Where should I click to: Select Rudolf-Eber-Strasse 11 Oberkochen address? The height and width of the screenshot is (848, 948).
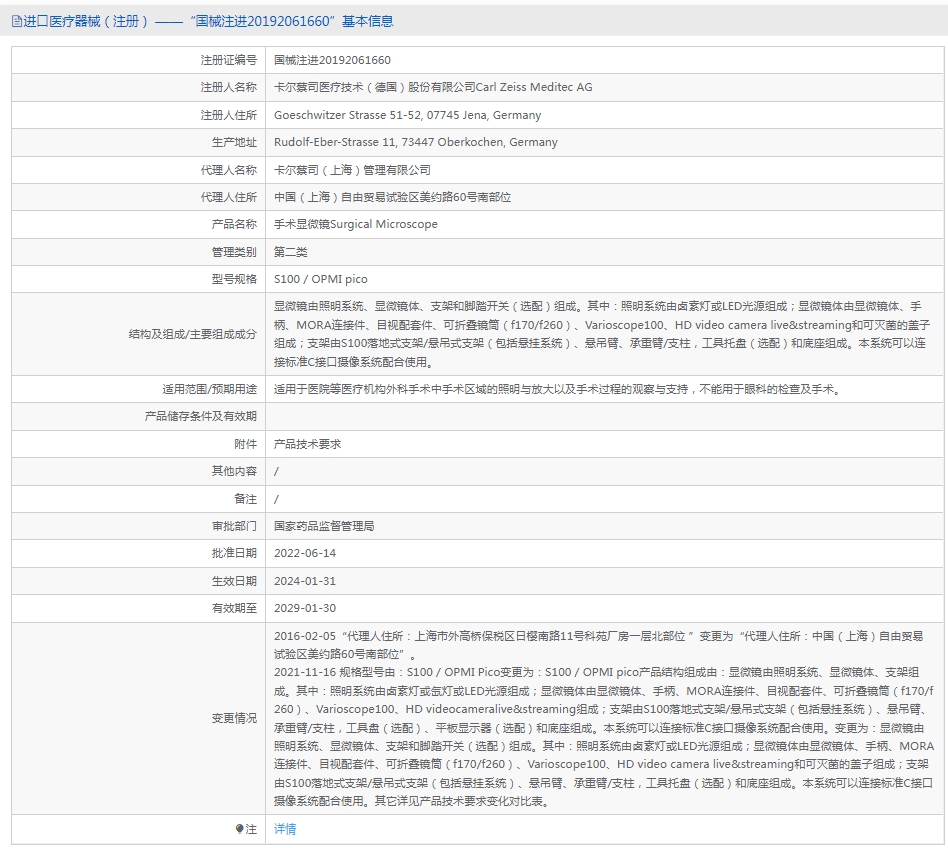(415, 142)
